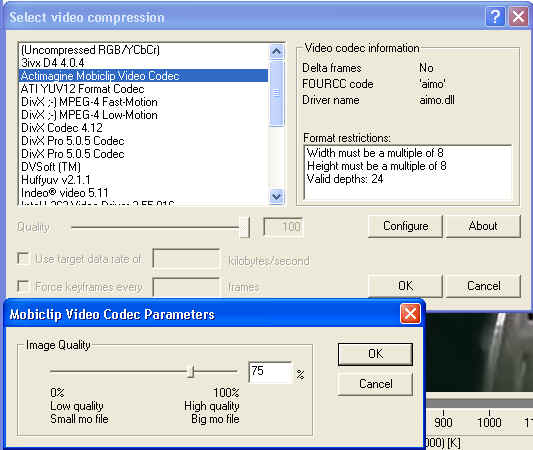The image size is (533, 450).
Task: Open the codec Configure button
Action: pyautogui.click(x=405, y=226)
